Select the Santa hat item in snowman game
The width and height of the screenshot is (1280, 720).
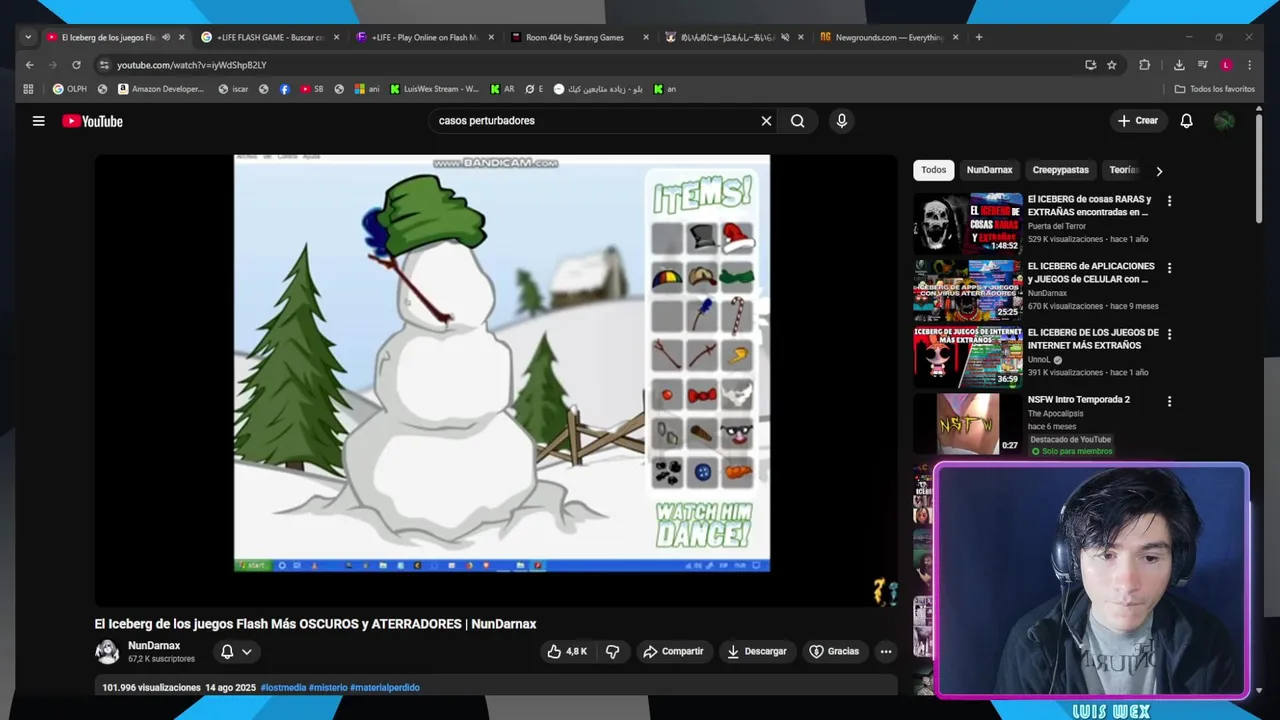(738, 237)
